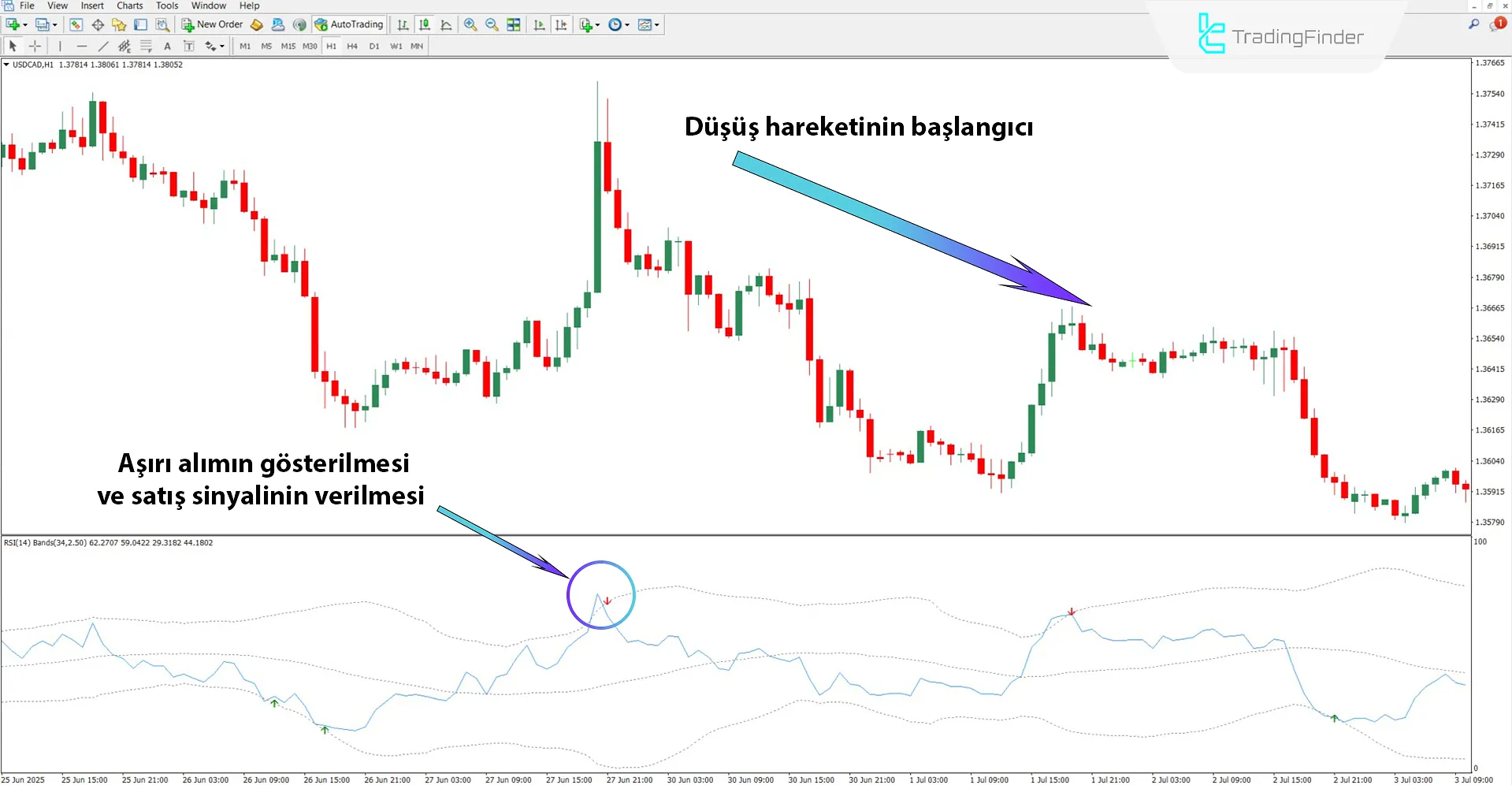Open the Charts menu

coord(129,6)
